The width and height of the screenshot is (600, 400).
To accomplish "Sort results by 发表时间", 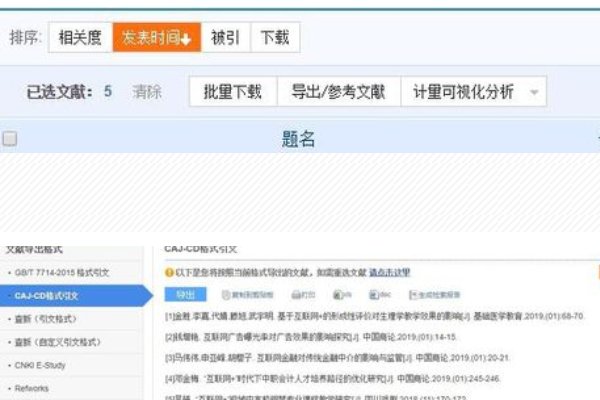I will pos(157,38).
